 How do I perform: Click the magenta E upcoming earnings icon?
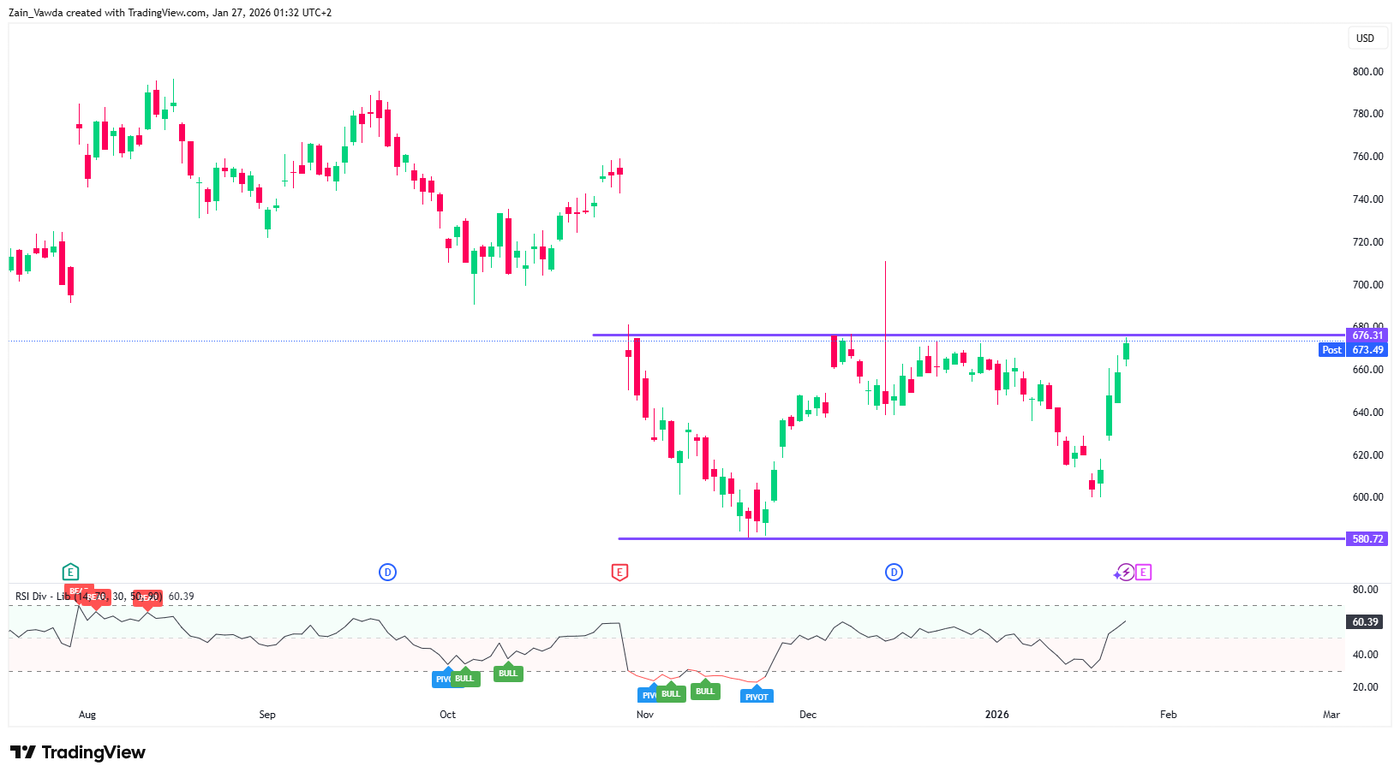pos(1144,572)
